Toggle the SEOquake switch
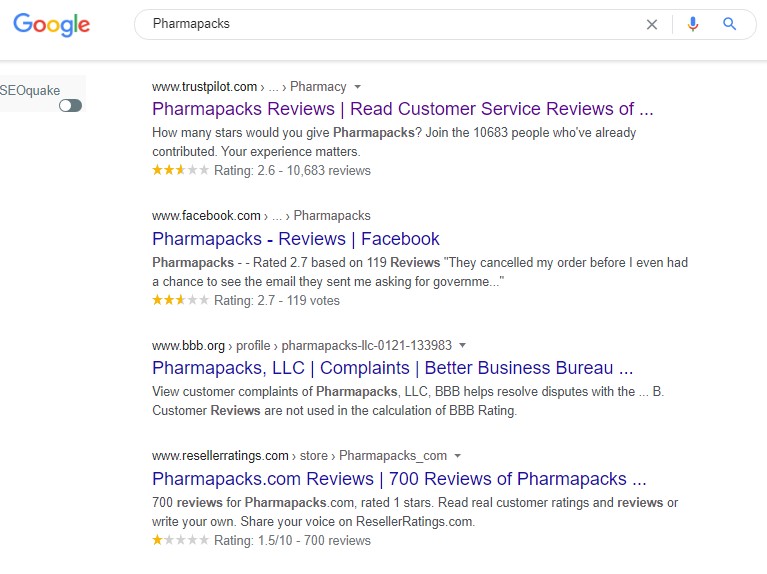 point(70,106)
